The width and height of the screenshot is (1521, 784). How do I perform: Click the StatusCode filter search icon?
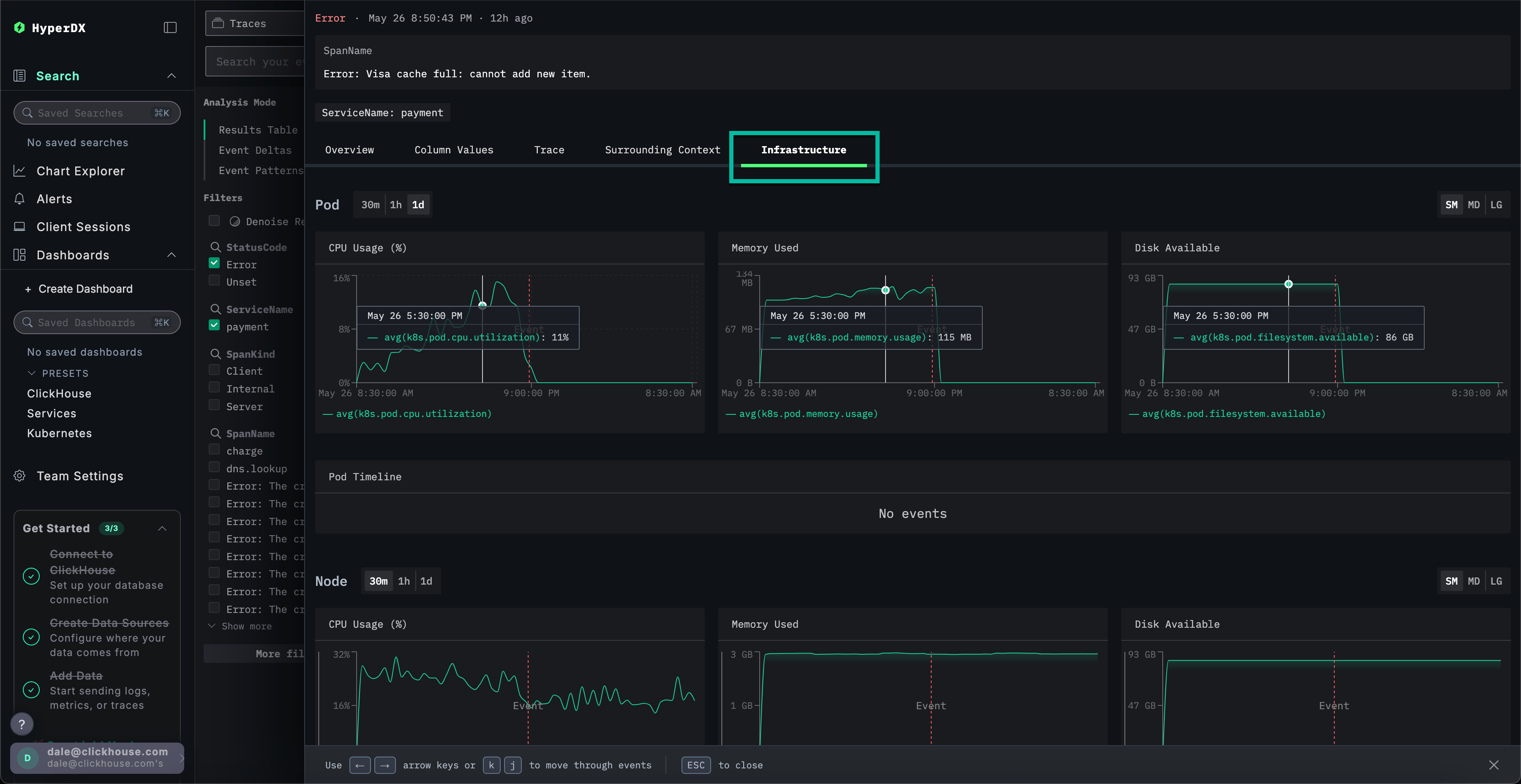click(215, 248)
